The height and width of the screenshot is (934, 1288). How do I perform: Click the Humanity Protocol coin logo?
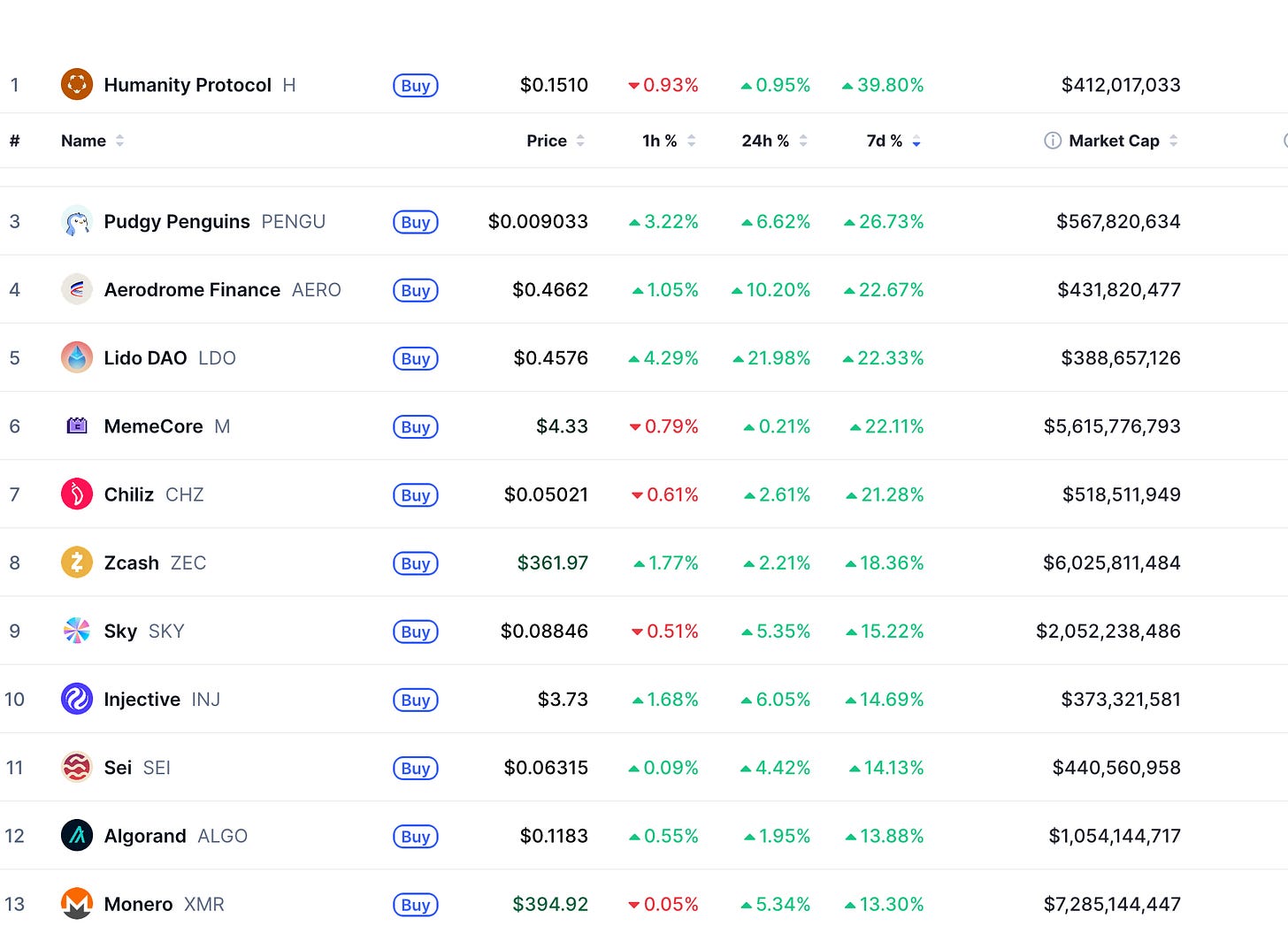coord(77,85)
